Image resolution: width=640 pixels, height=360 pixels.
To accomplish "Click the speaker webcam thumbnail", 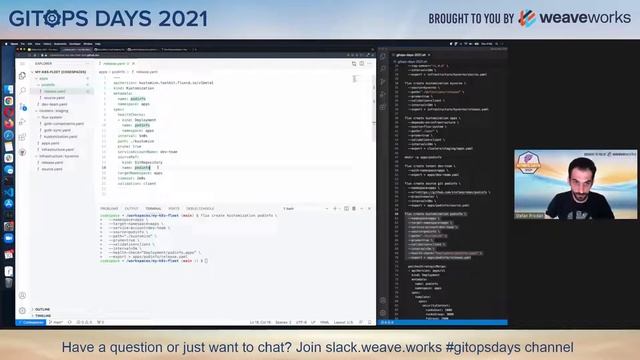I will click(576, 184).
